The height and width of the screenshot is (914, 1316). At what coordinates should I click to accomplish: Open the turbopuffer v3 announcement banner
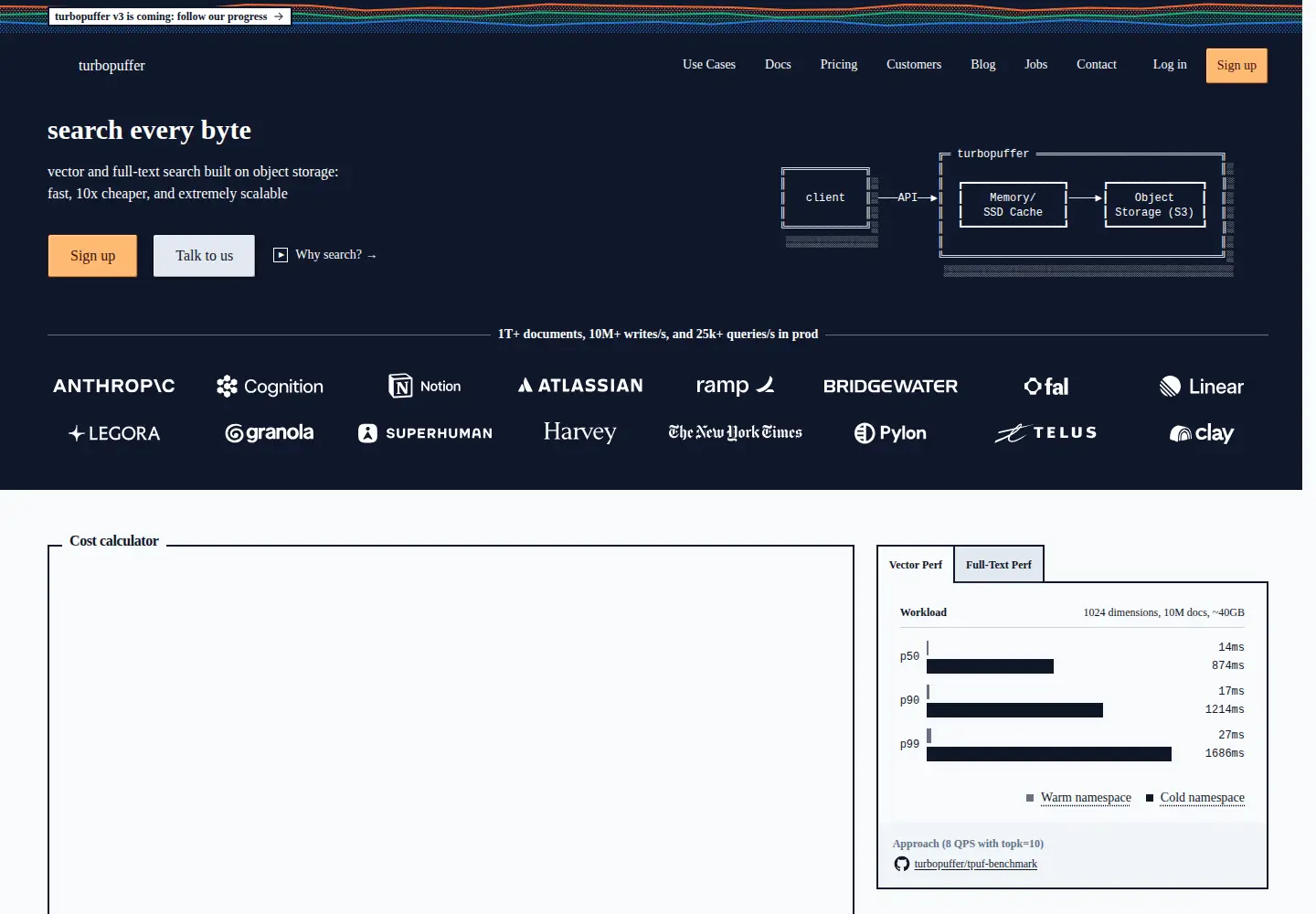(x=169, y=16)
